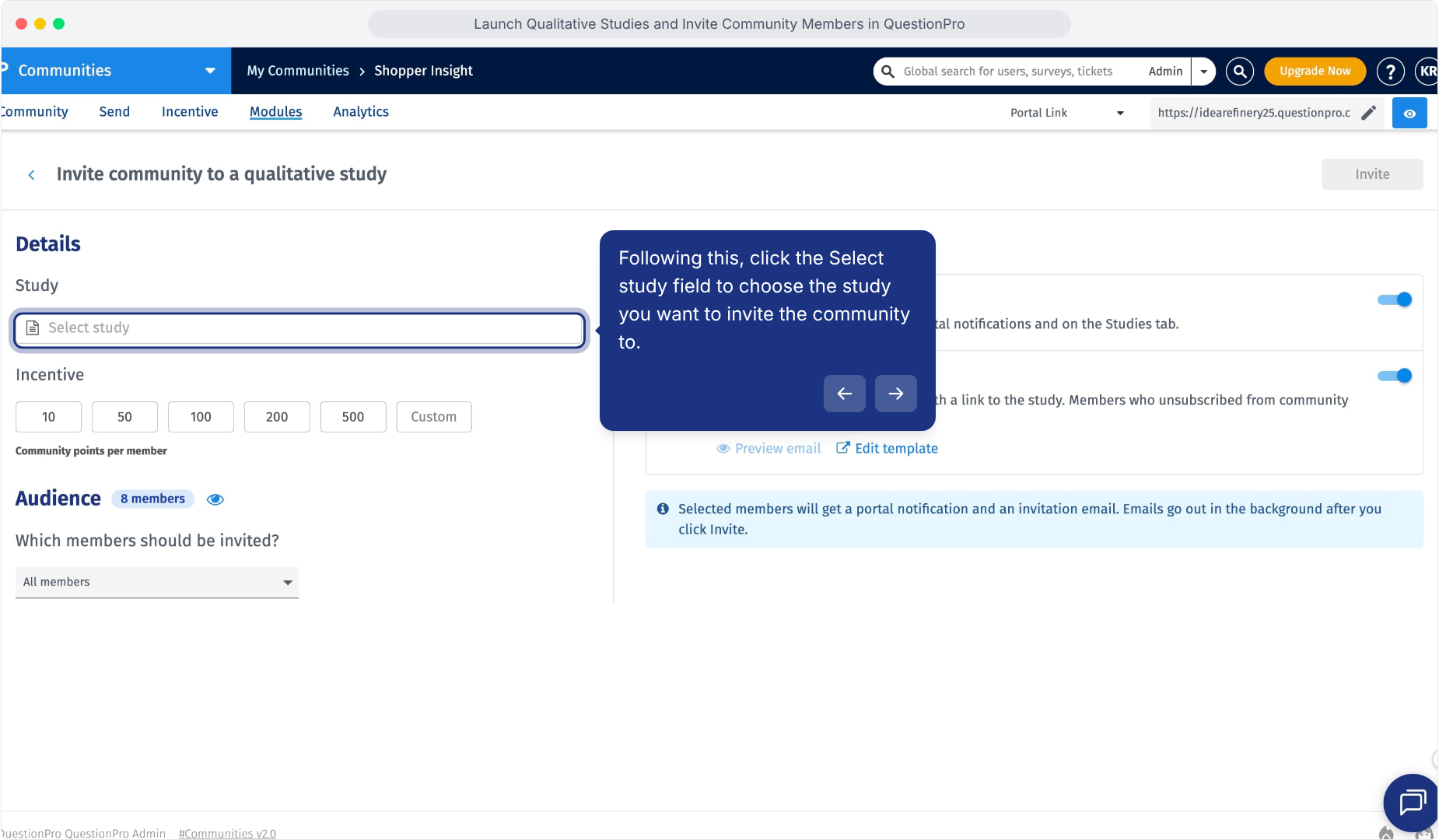Go to My Communities breadcrumb
Viewport: 1439px width, 840px height.
pos(298,71)
